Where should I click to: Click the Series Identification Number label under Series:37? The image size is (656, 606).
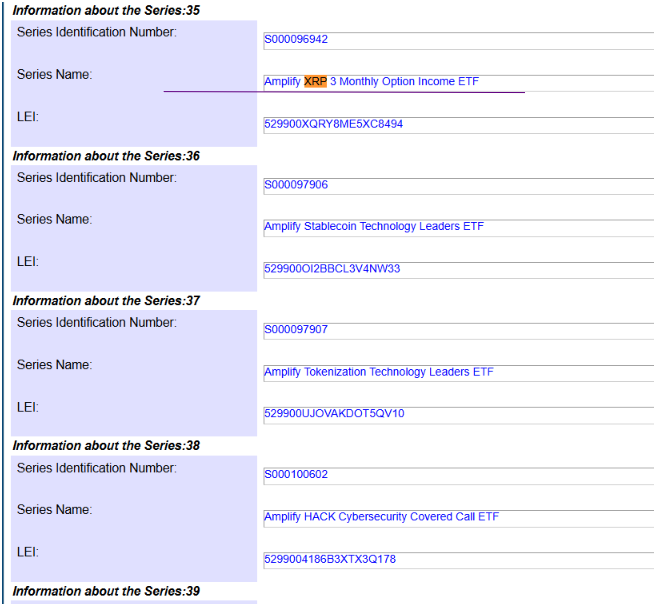coord(97,322)
